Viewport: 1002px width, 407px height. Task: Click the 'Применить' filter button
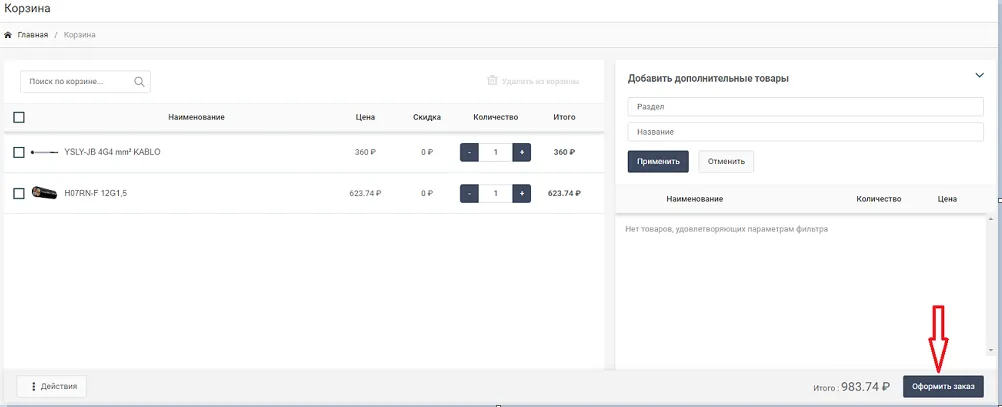(x=658, y=161)
